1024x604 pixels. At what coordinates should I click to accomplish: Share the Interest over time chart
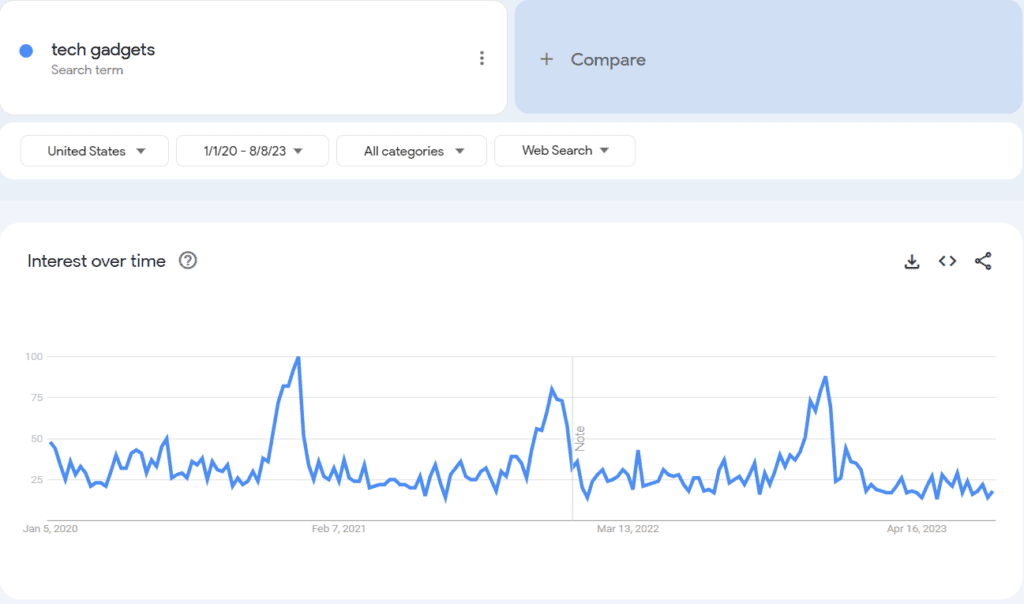pyautogui.click(x=983, y=261)
